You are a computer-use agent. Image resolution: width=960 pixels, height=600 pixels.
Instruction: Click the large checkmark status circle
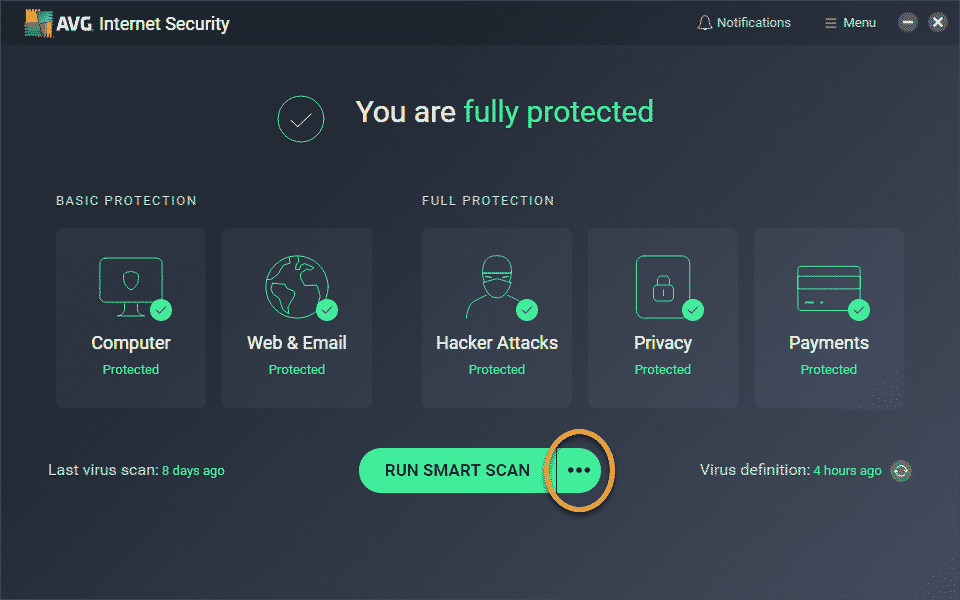301,119
